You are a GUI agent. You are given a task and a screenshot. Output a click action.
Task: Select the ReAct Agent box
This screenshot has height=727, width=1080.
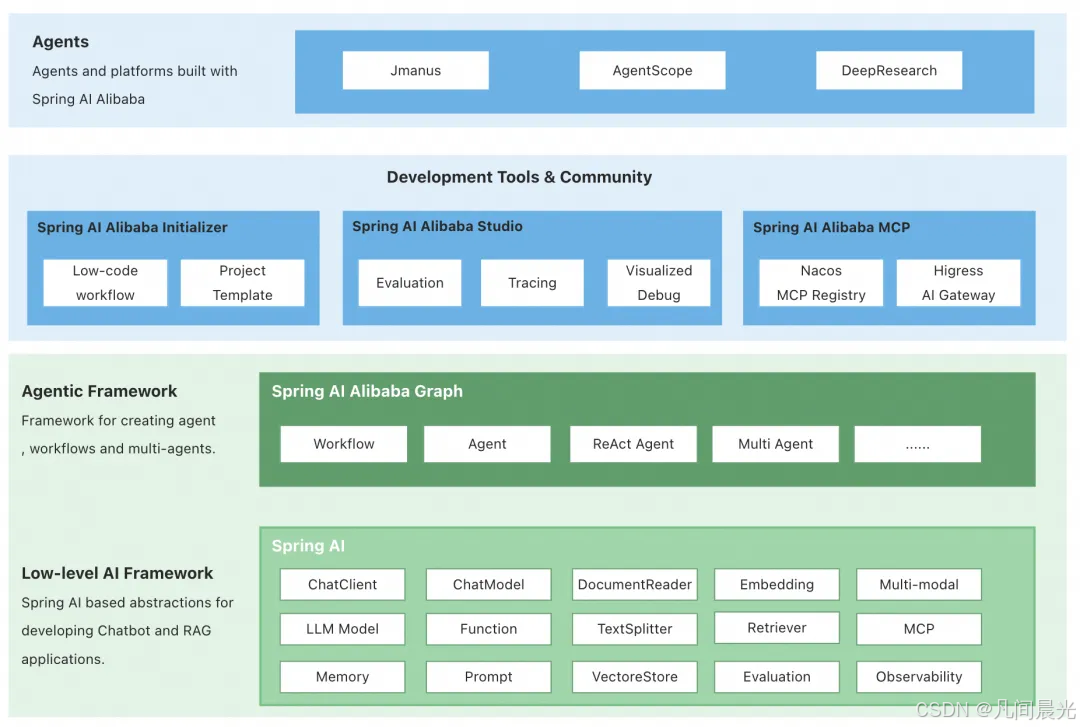pyautogui.click(x=633, y=444)
